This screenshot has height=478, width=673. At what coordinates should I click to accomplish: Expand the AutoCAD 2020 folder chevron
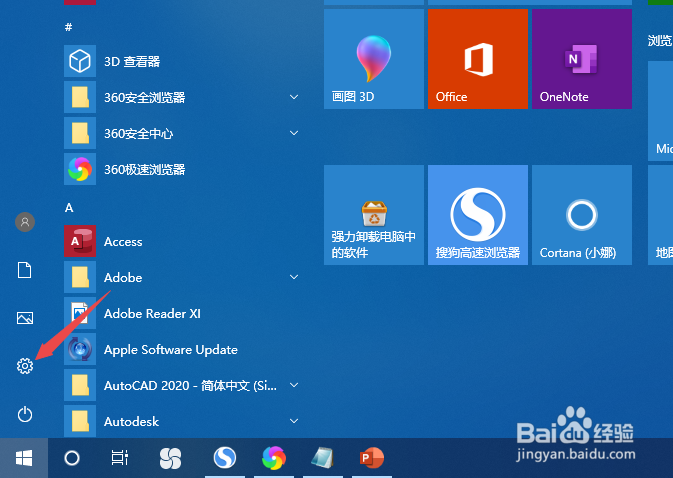[x=294, y=385]
